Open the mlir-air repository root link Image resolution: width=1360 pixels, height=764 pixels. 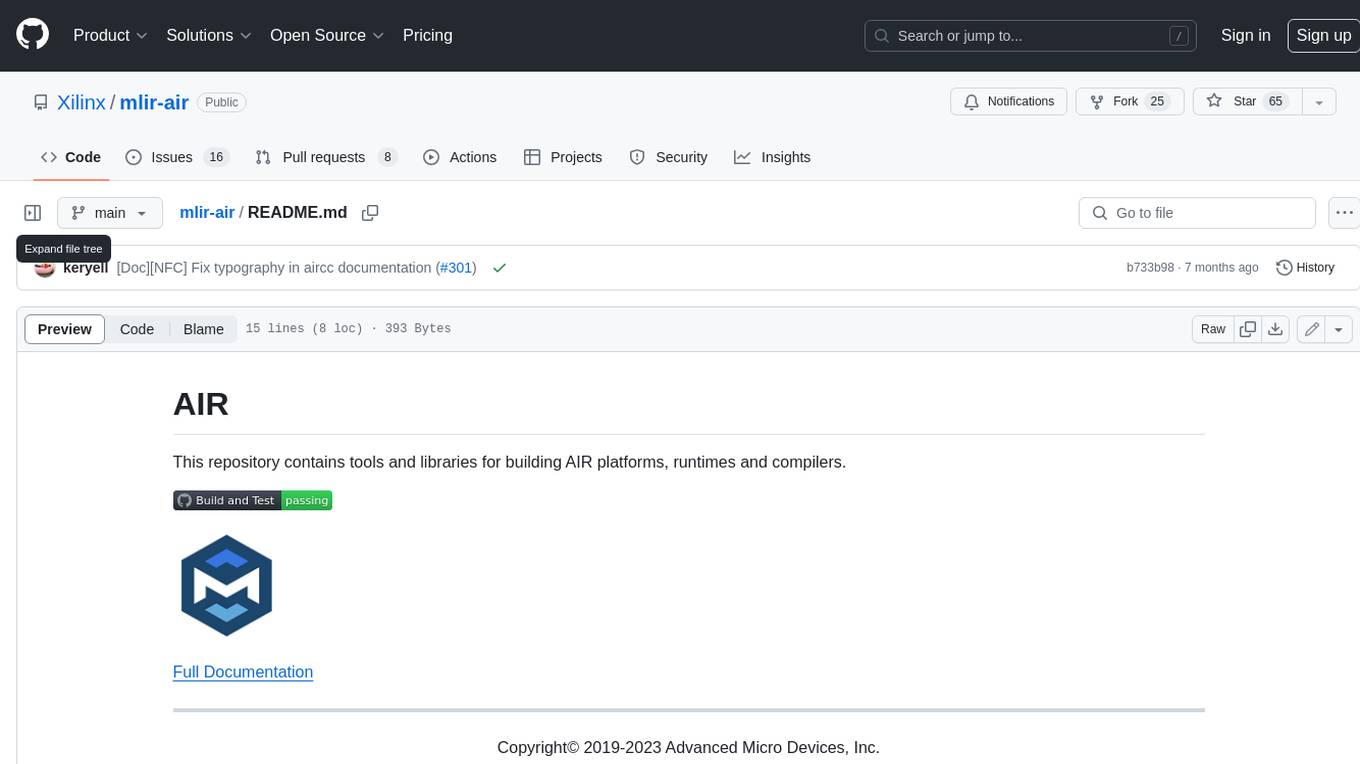point(154,102)
